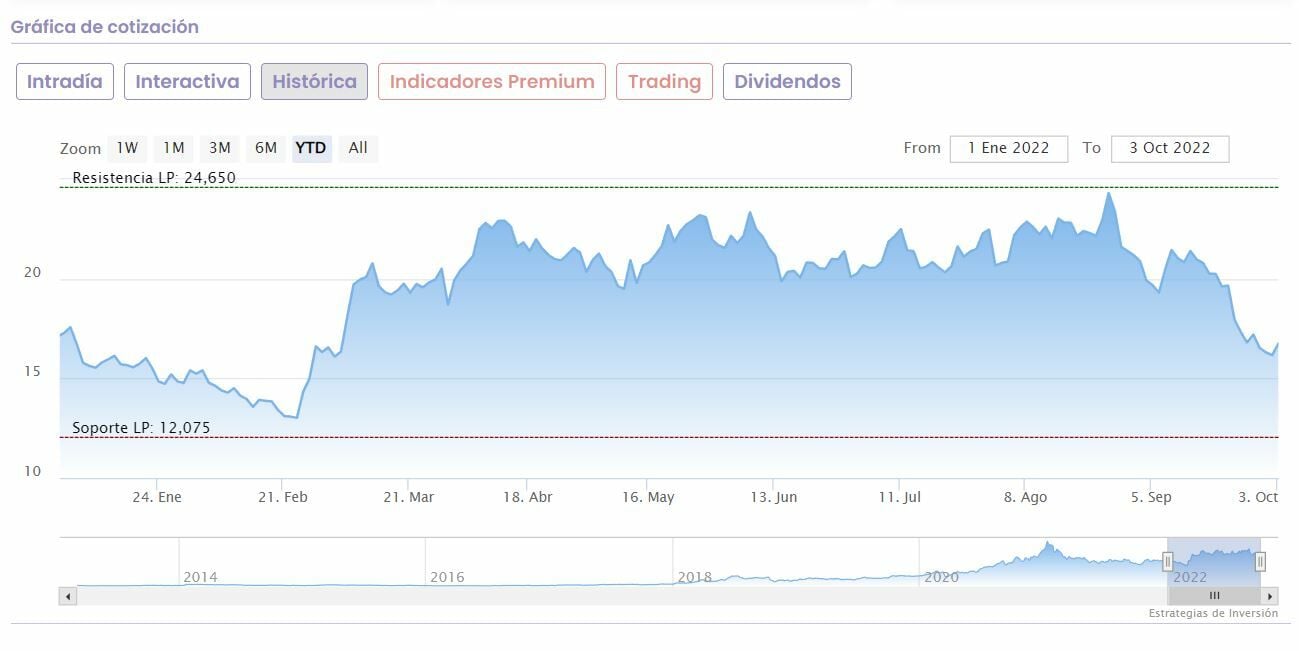The width and height of the screenshot is (1299, 651).
Task: Grab the left navigator range handle
Action: pos(1167,562)
